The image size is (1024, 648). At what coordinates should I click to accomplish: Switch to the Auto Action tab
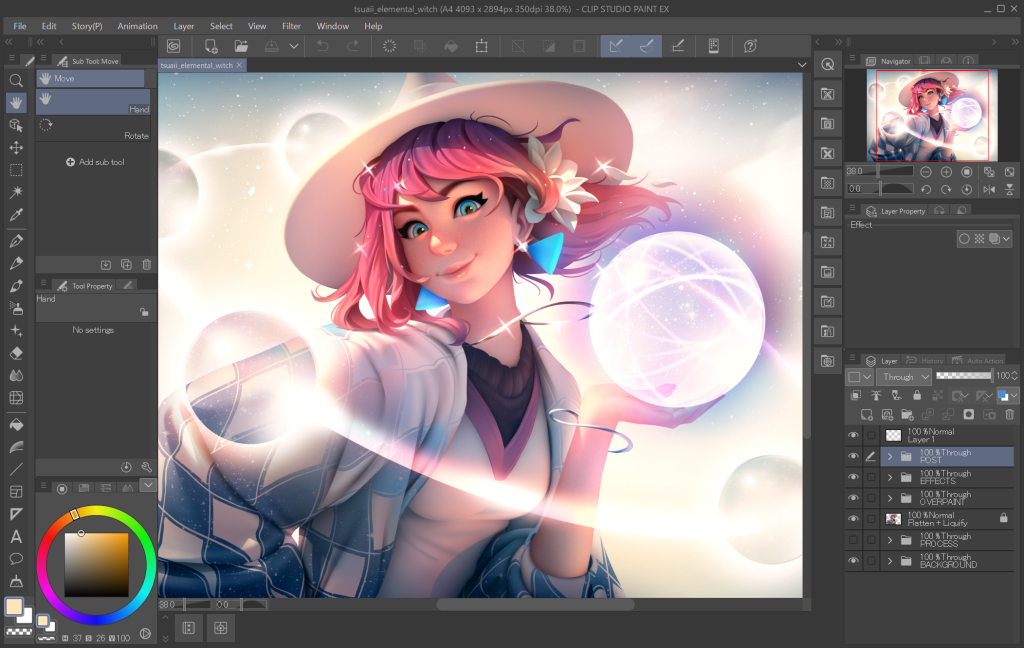(x=978, y=361)
